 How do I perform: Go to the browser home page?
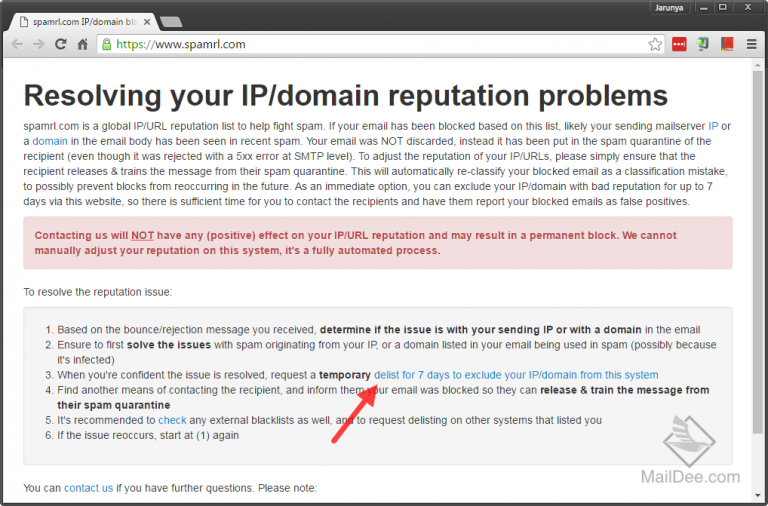pos(82,44)
